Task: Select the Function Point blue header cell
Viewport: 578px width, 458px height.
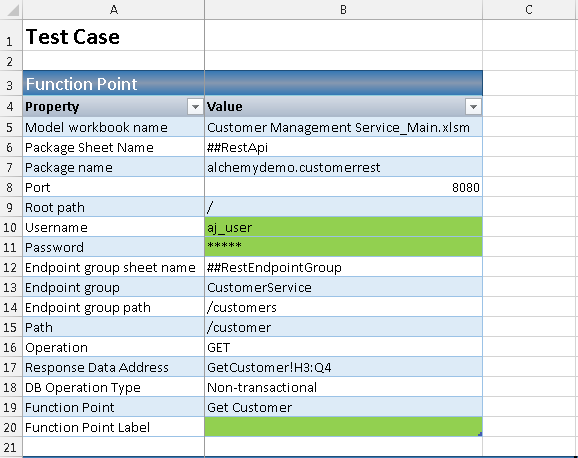Action: [x=114, y=83]
